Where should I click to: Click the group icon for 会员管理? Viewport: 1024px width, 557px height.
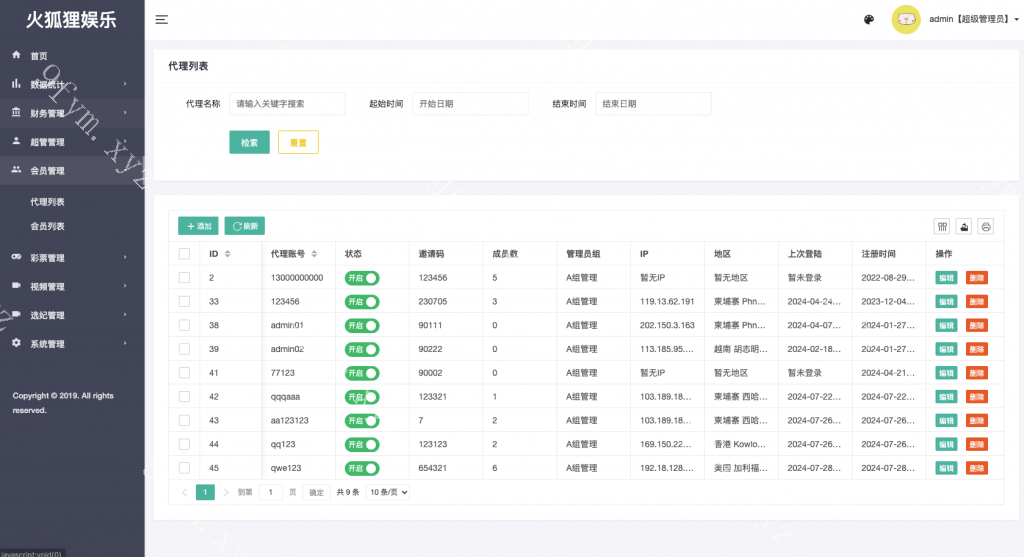click(x=16, y=170)
